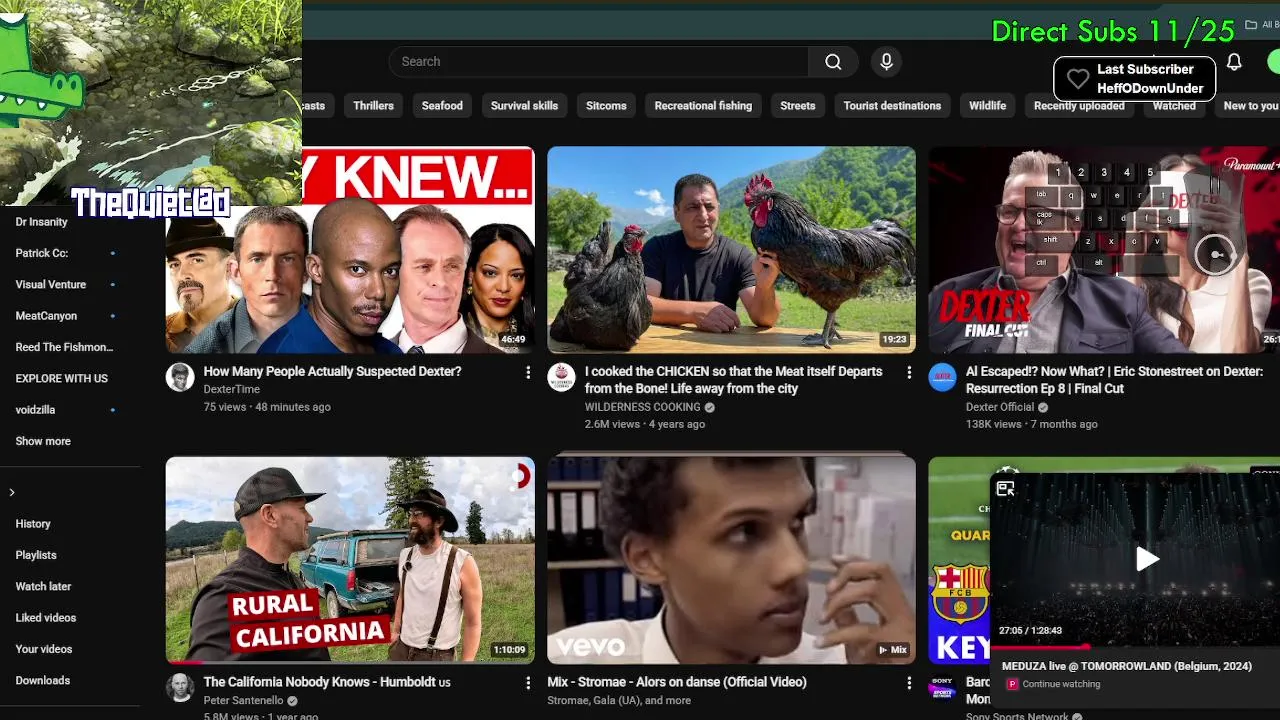
Task: Open MeatCanyon subscription
Action: click(x=46, y=316)
